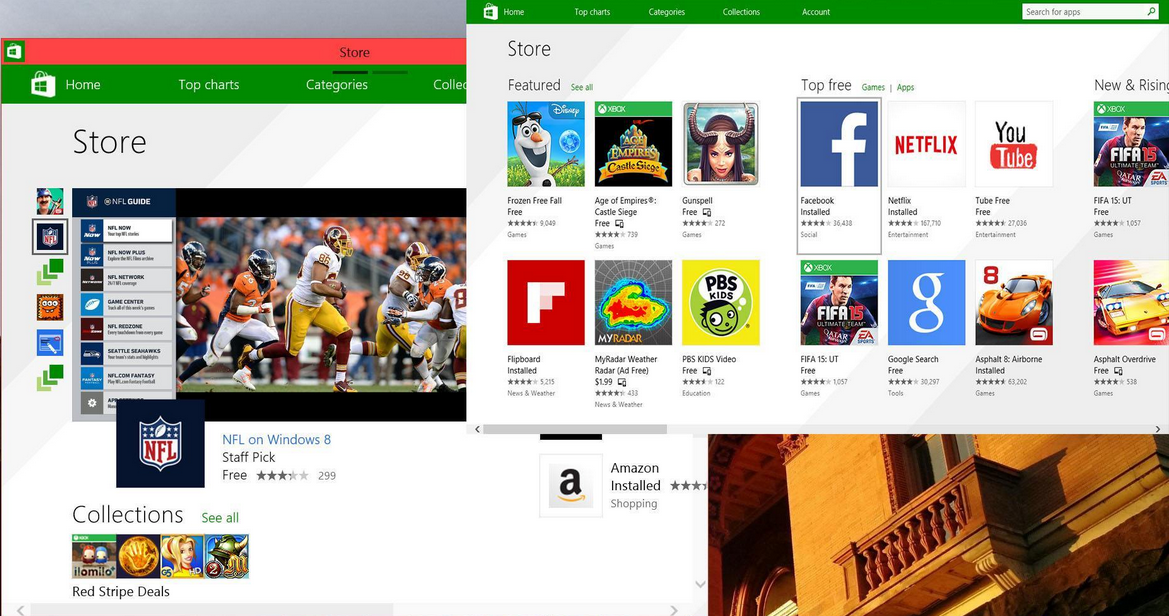Open the NFL on Windows 8 link
Image resolution: width=1169 pixels, height=616 pixels.
(x=277, y=439)
